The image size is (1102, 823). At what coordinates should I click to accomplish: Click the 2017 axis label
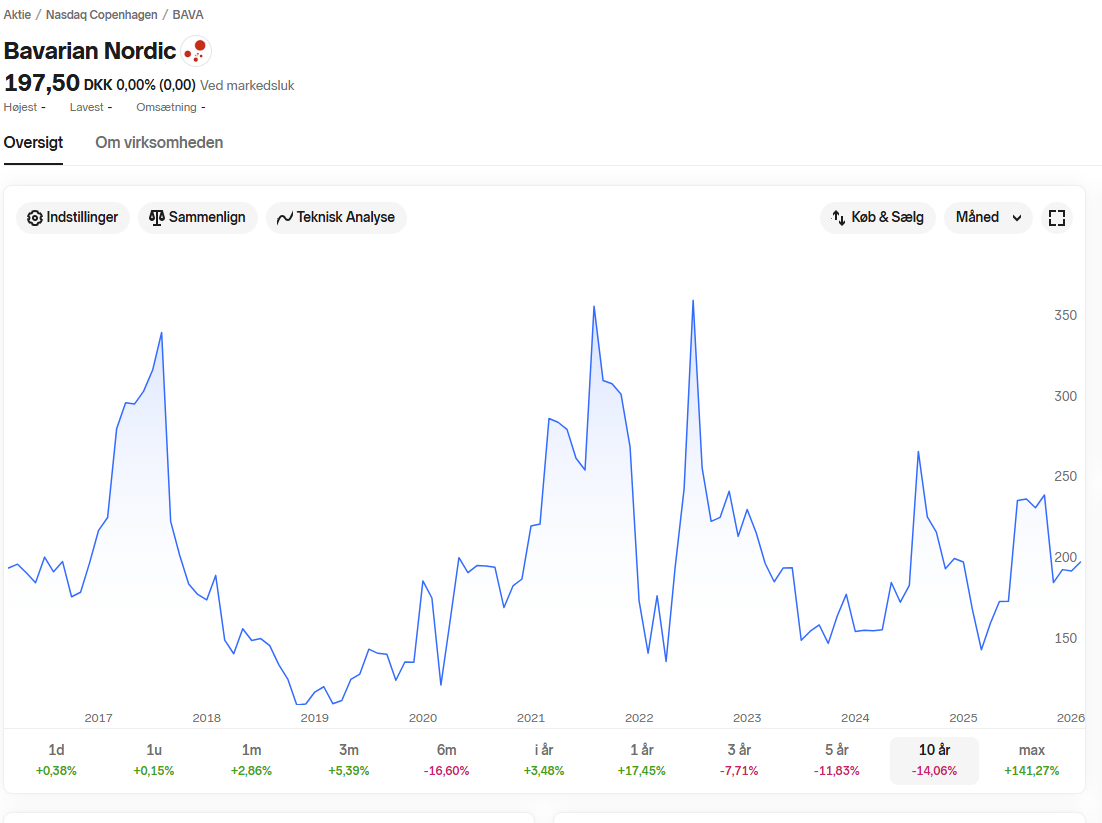98,718
